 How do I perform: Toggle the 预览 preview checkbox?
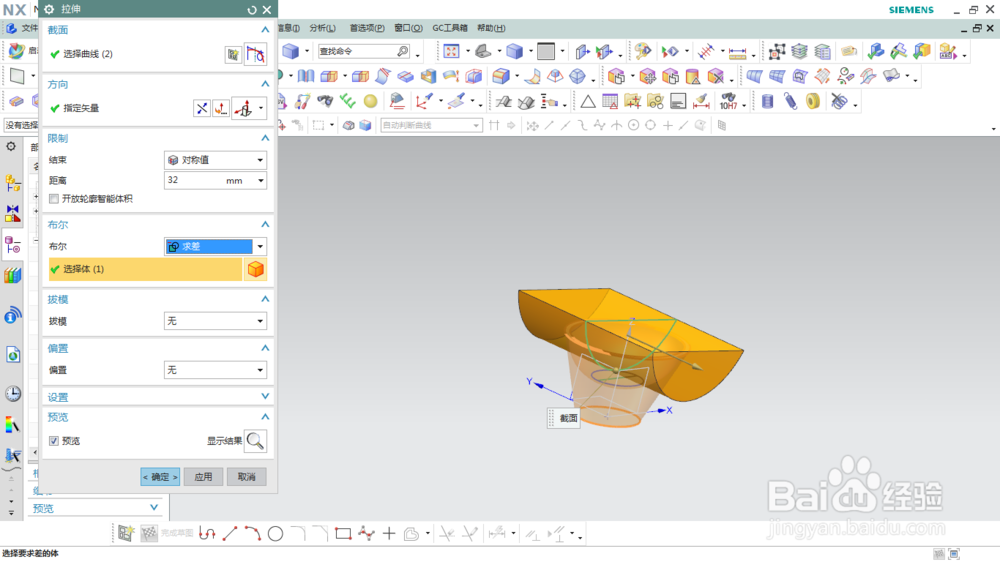pos(54,441)
